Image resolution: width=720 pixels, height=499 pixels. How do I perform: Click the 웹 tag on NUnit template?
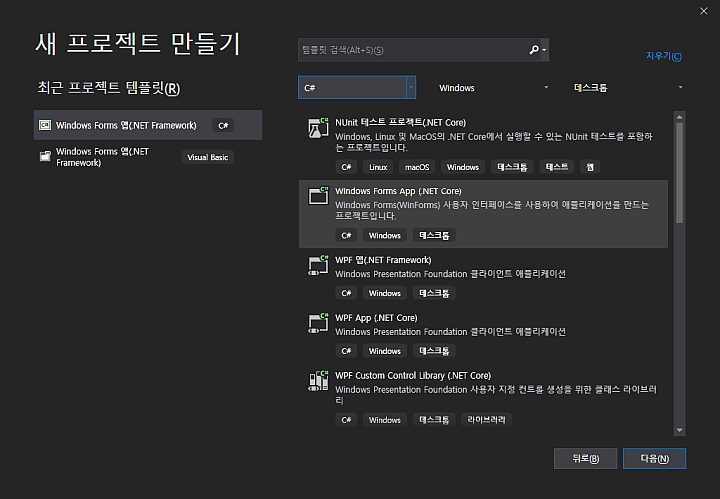tap(590, 167)
